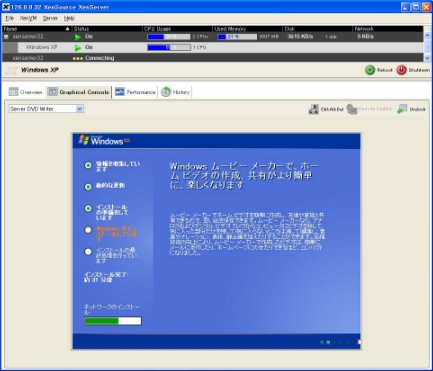Select the Graphical Console tab
The image size is (433, 371).
(78, 92)
